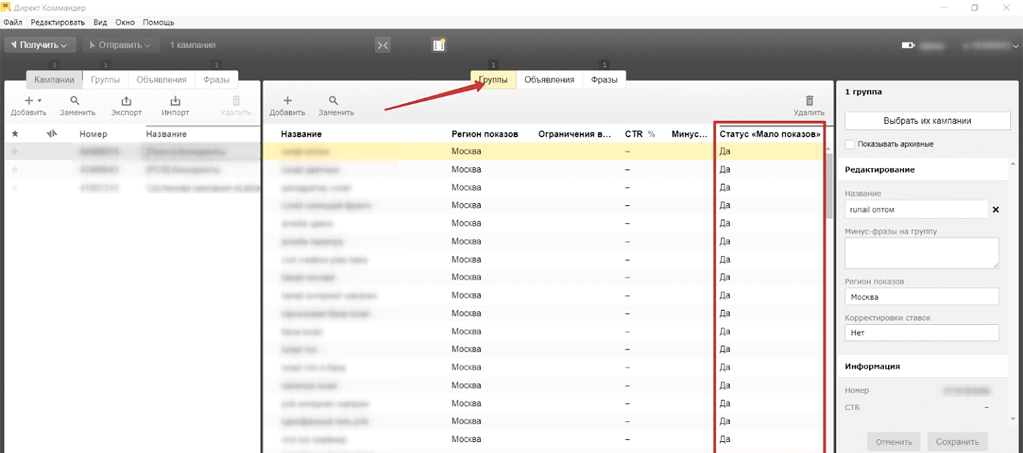
Task: Click the Регион показов field with Москва
Action: (x=921, y=297)
